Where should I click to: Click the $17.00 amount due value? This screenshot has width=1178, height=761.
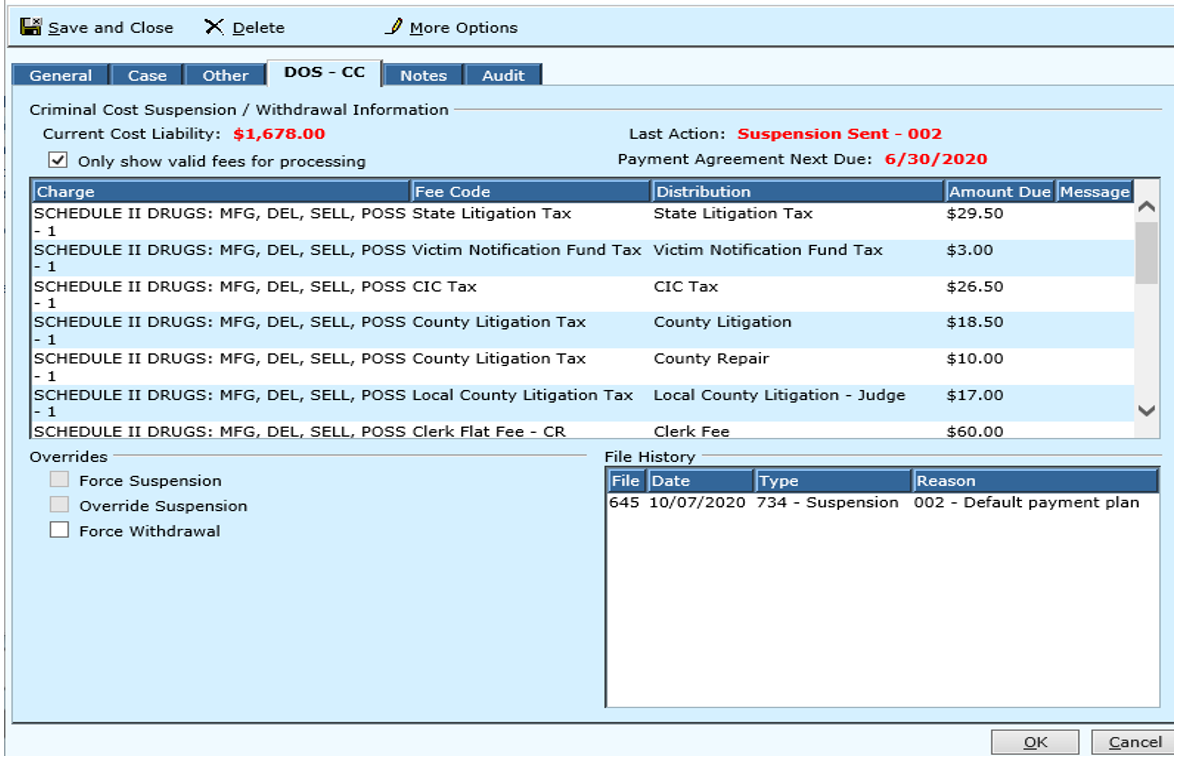click(x=975, y=395)
